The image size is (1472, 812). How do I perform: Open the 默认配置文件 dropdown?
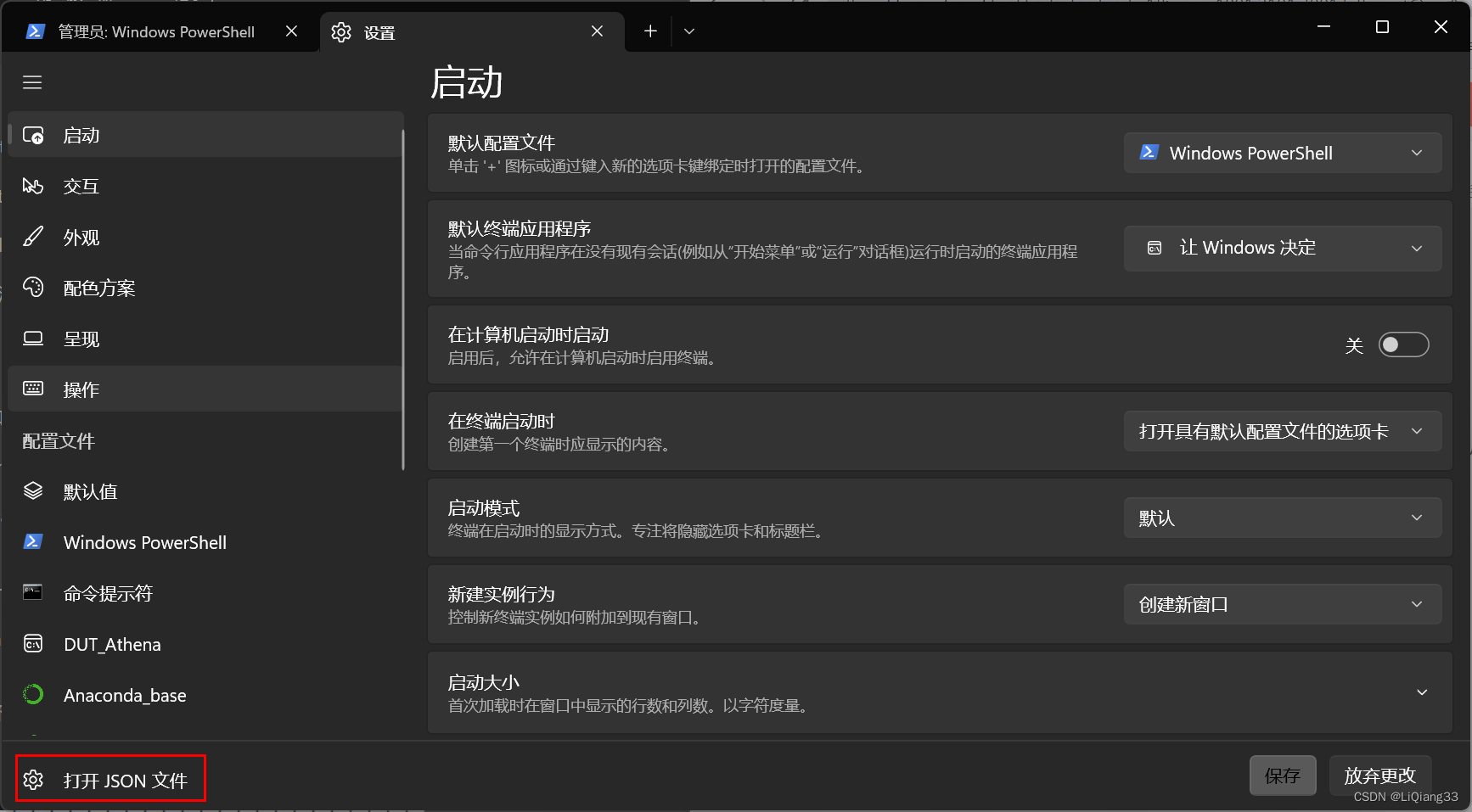[1281, 153]
